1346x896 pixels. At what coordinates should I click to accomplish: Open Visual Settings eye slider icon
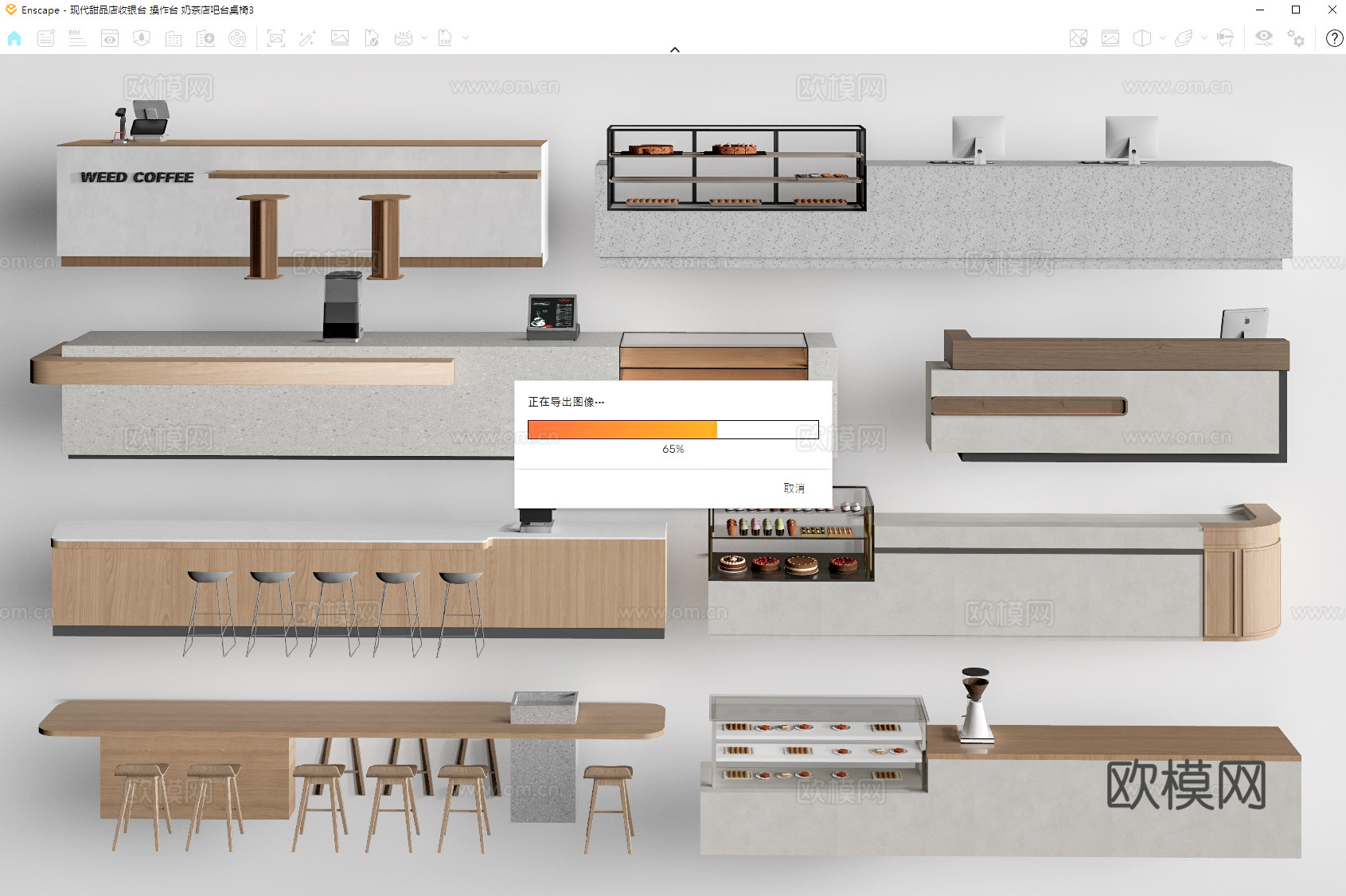1264,38
